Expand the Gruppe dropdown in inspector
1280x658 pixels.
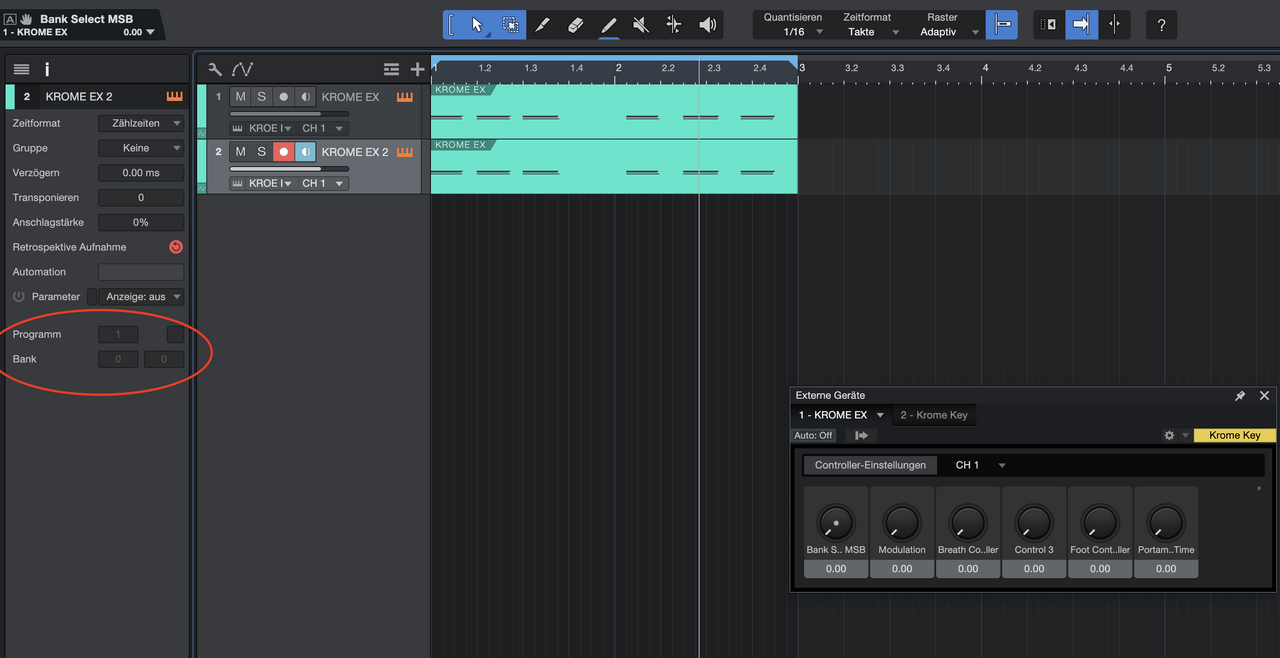pyautogui.click(x=141, y=148)
